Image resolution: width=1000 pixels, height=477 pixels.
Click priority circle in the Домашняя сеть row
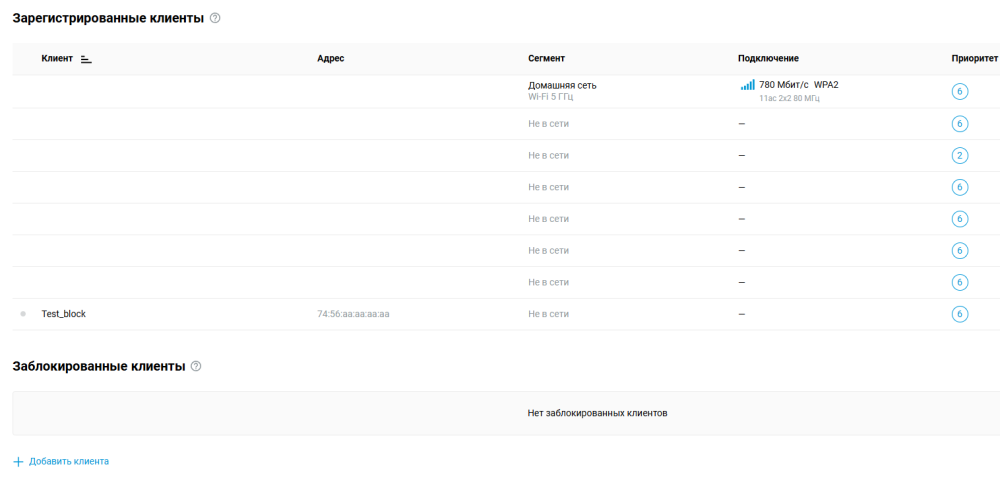click(x=960, y=91)
